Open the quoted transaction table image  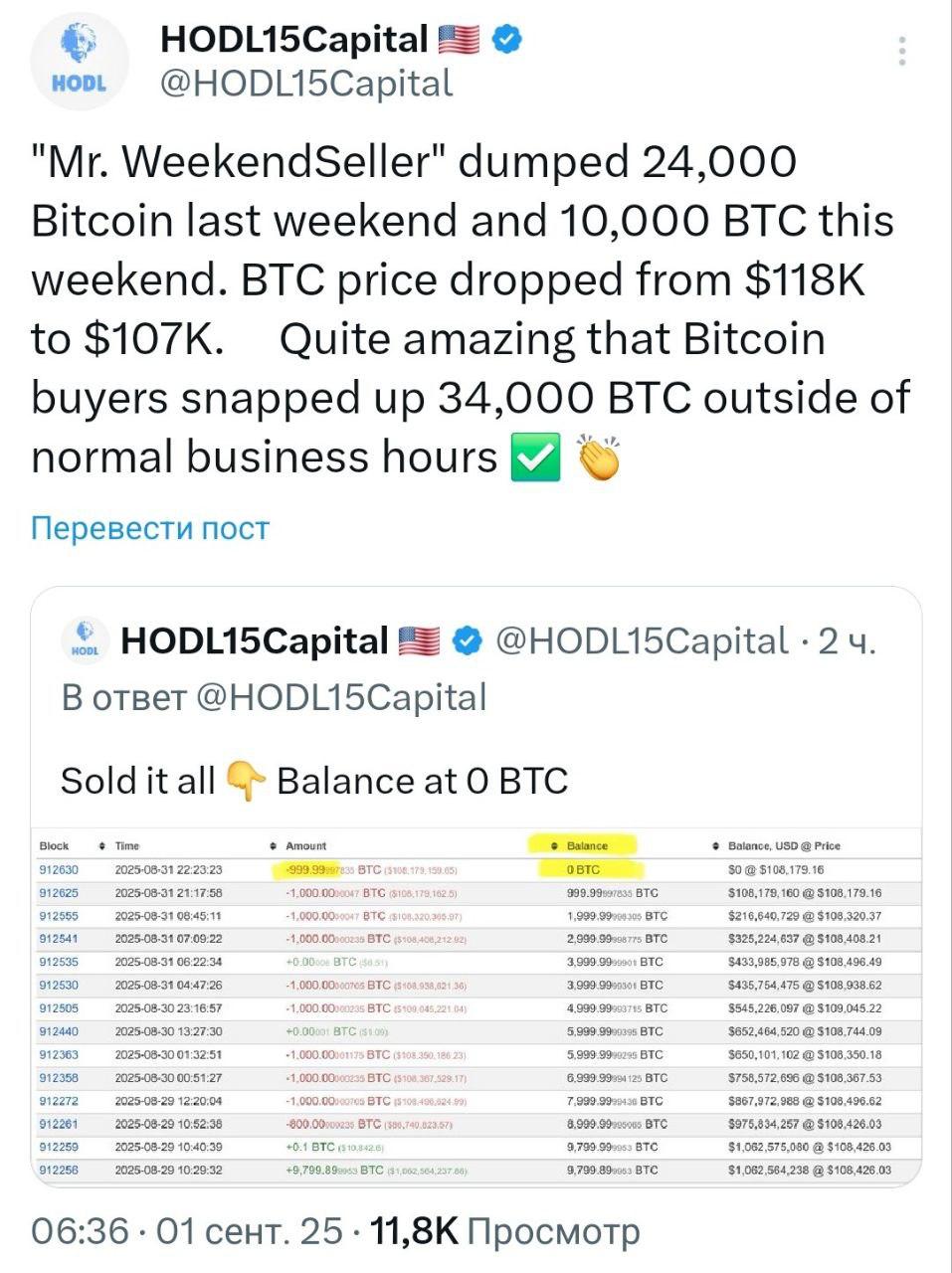[x=476, y=1006]
